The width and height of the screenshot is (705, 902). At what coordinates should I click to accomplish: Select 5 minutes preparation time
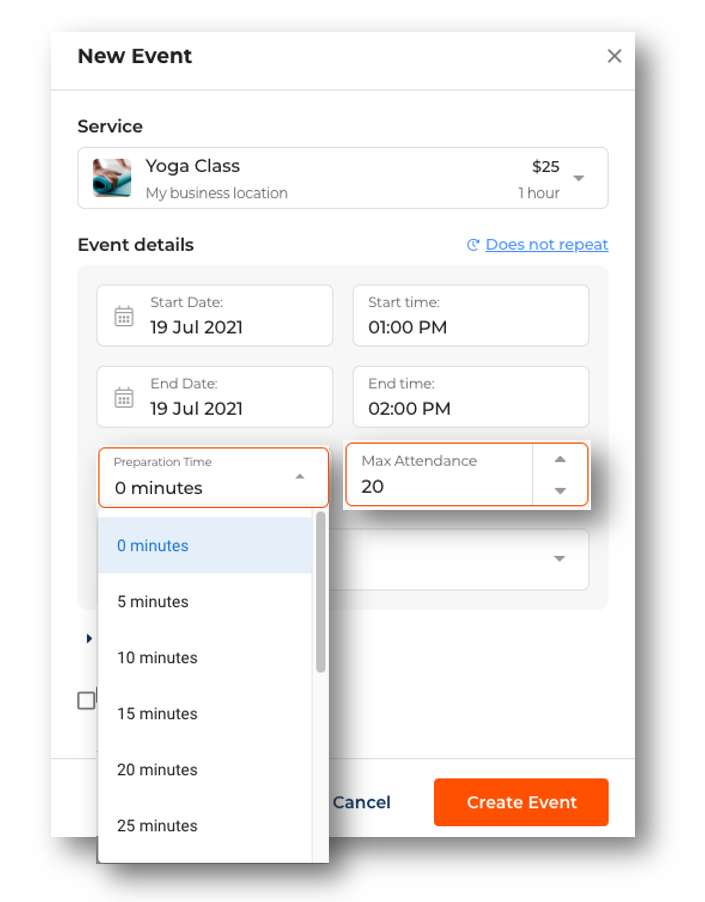click(x=152, y=602)
